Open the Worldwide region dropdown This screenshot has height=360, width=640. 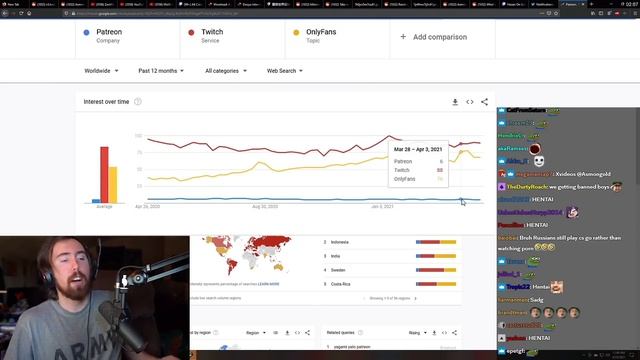[101, 71]
